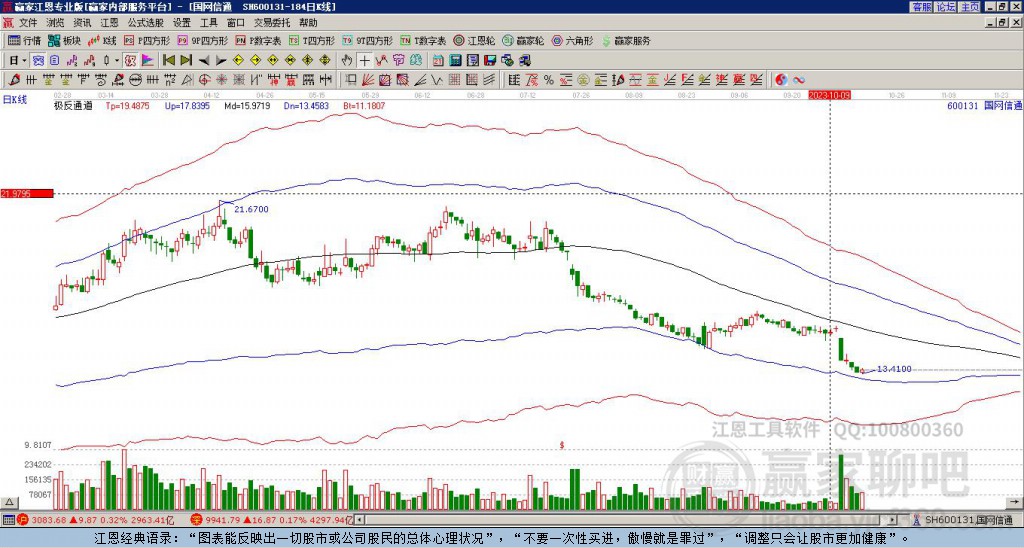Click the red zigzag wave icon

[381, 61]
